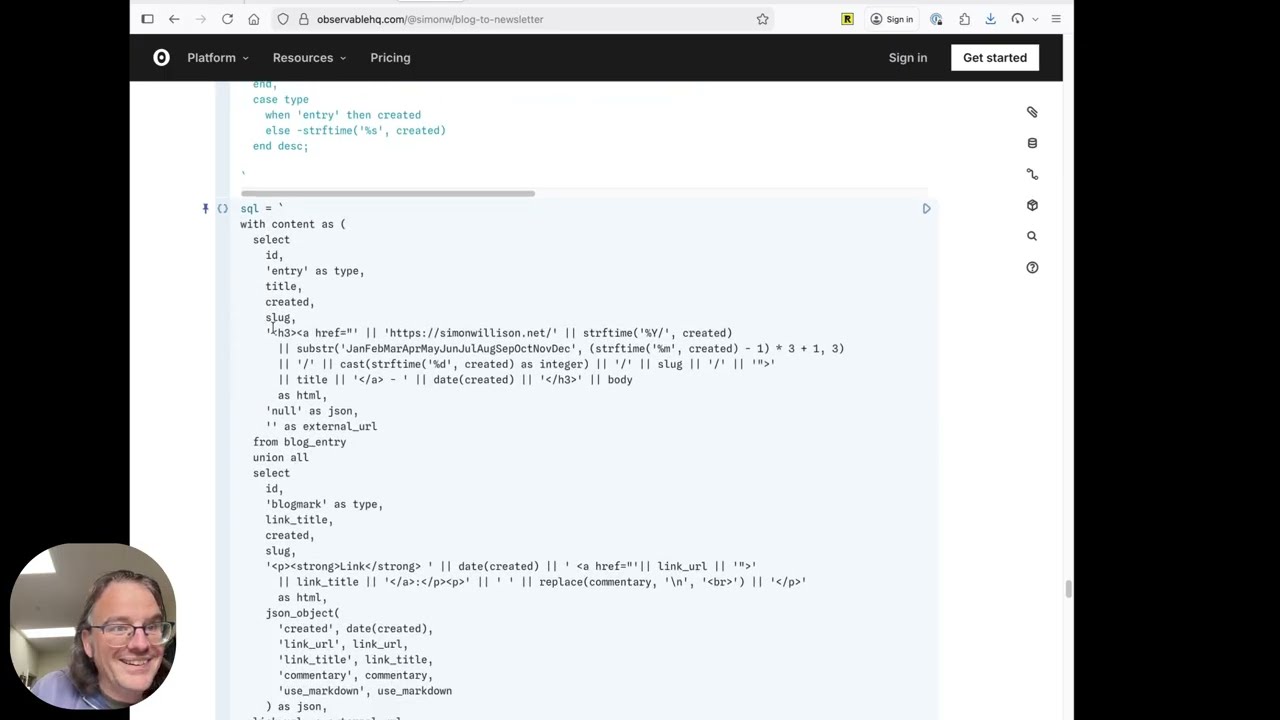This screenshot has width=1280, height=720.
Task: Open the notebook search panel
Action: [x=1032, y=236]
